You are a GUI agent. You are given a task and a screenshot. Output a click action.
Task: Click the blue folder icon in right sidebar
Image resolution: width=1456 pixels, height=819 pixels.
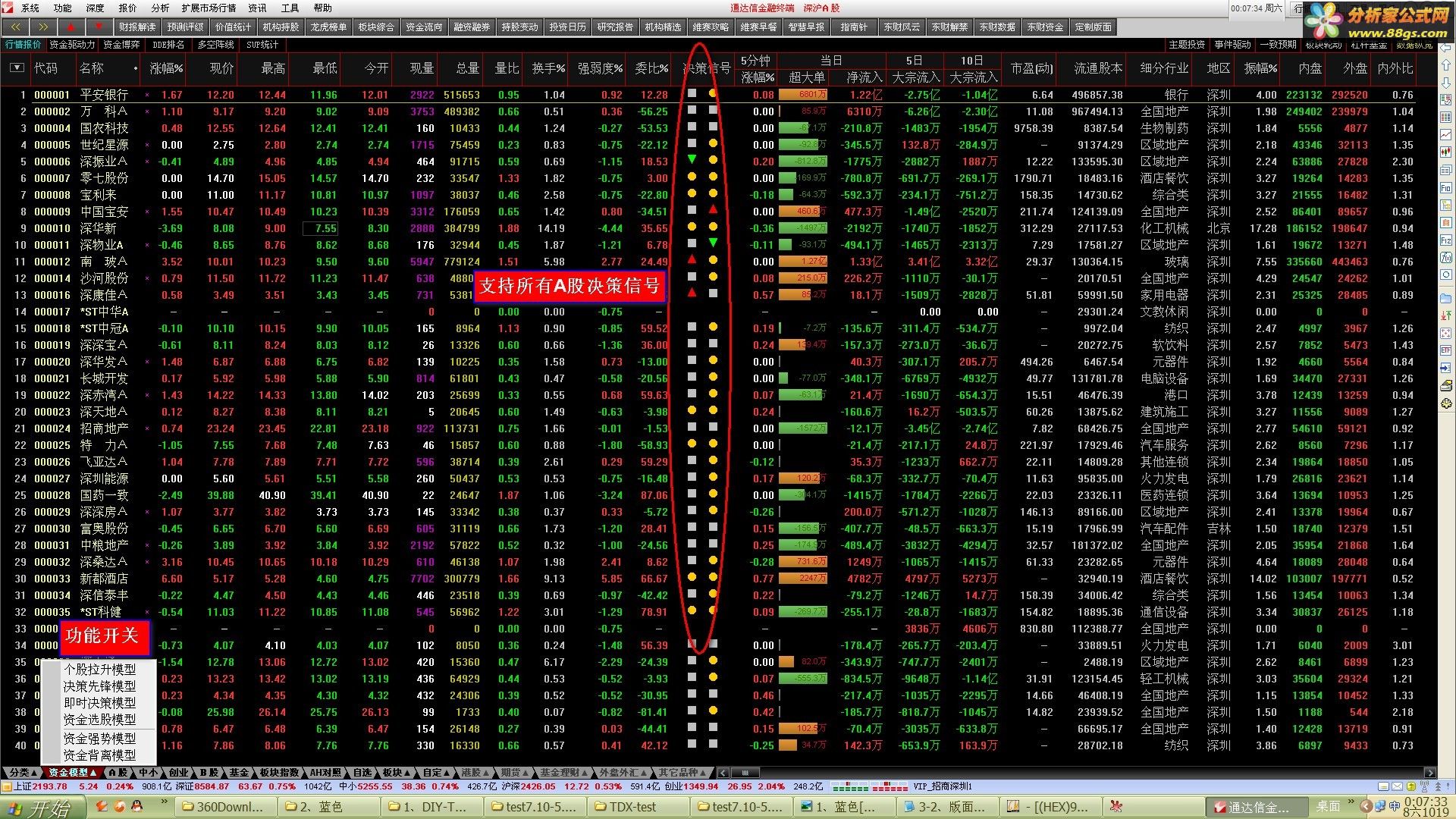1446,298
